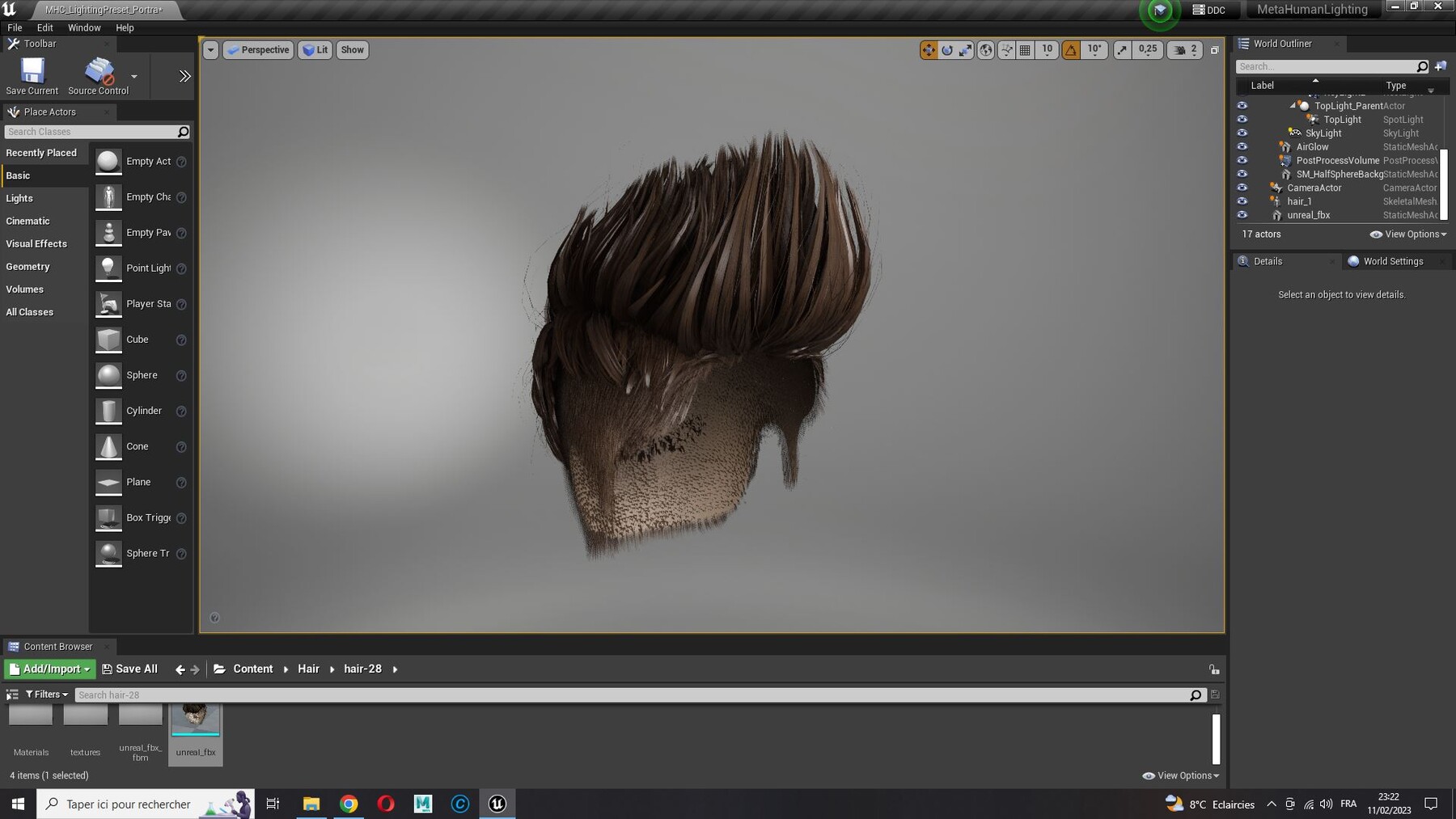Click the Add/Import button
The width and height of the screenshot is (1456, 819).
pyautogui.click(x=50, y=669)
